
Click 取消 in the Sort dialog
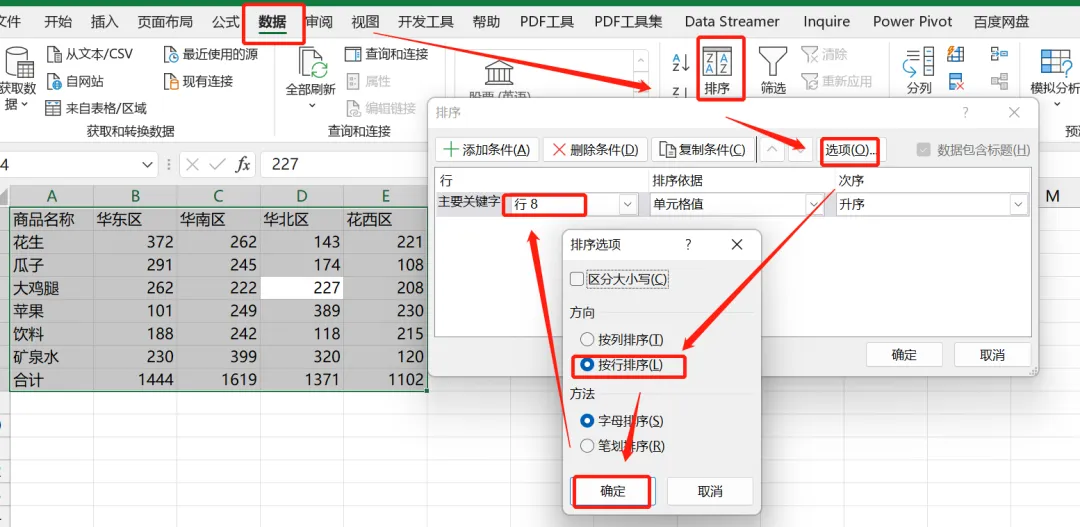(993, 355)
